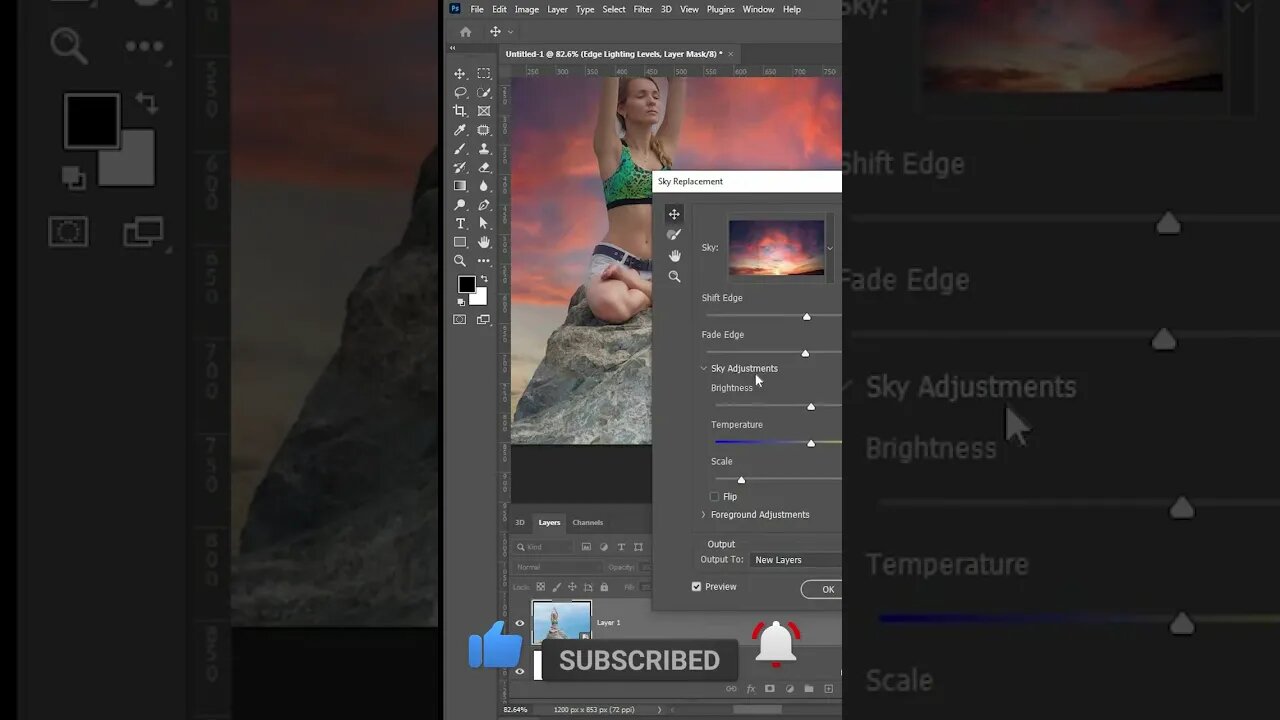Add a layer mask from panel bottom
This screenshot has height=720, width=1280.
769,688
